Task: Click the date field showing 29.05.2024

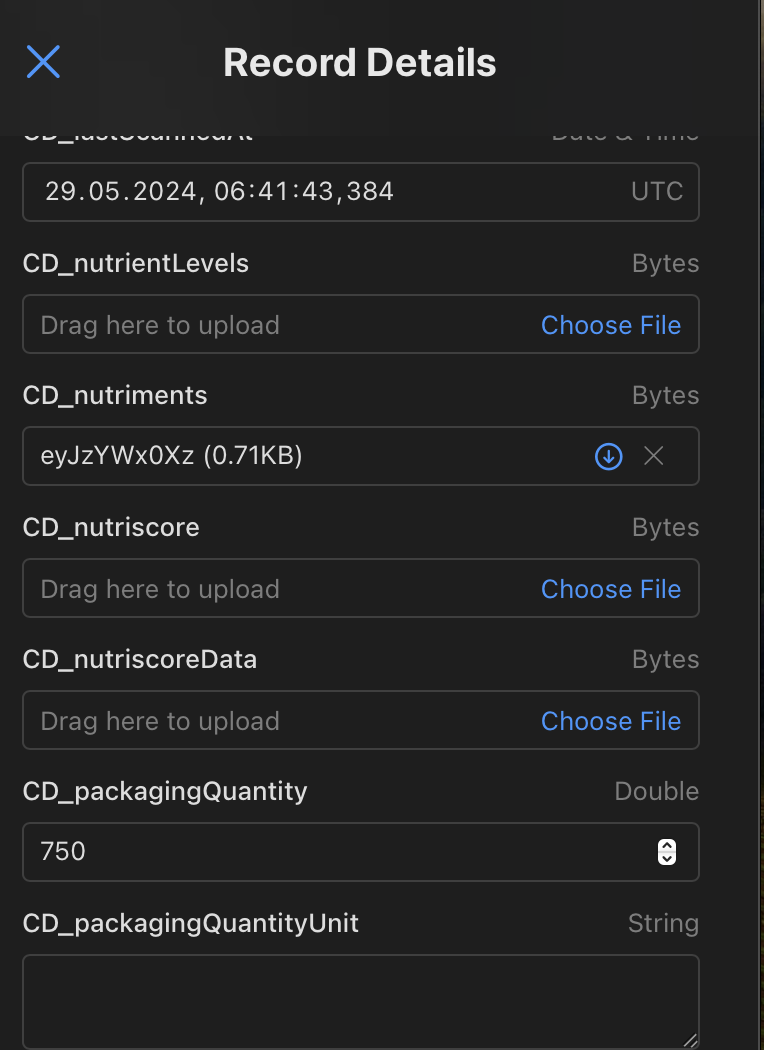Action: point(220,192)
